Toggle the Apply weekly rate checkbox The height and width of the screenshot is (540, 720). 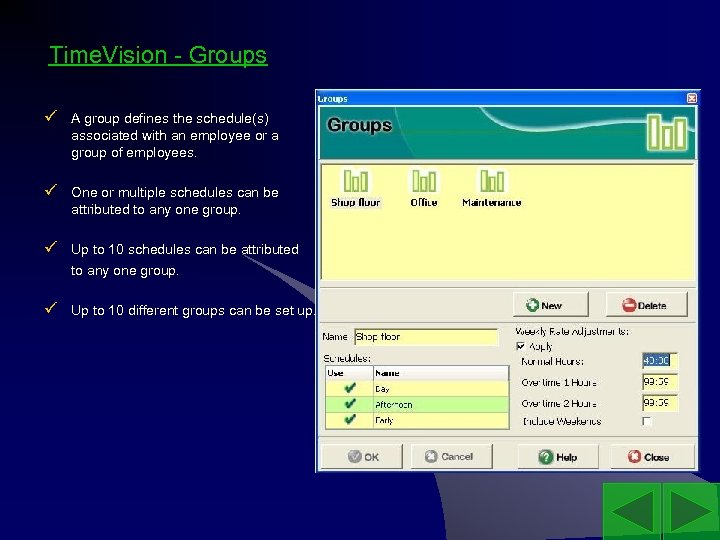point(521,346)
